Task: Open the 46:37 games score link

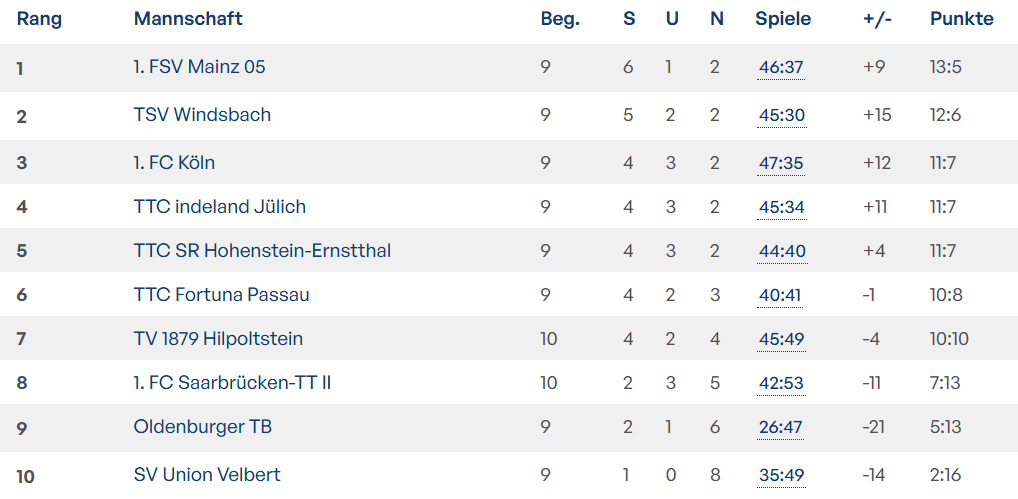Action: pyautogui.click(x=781, y=68)
